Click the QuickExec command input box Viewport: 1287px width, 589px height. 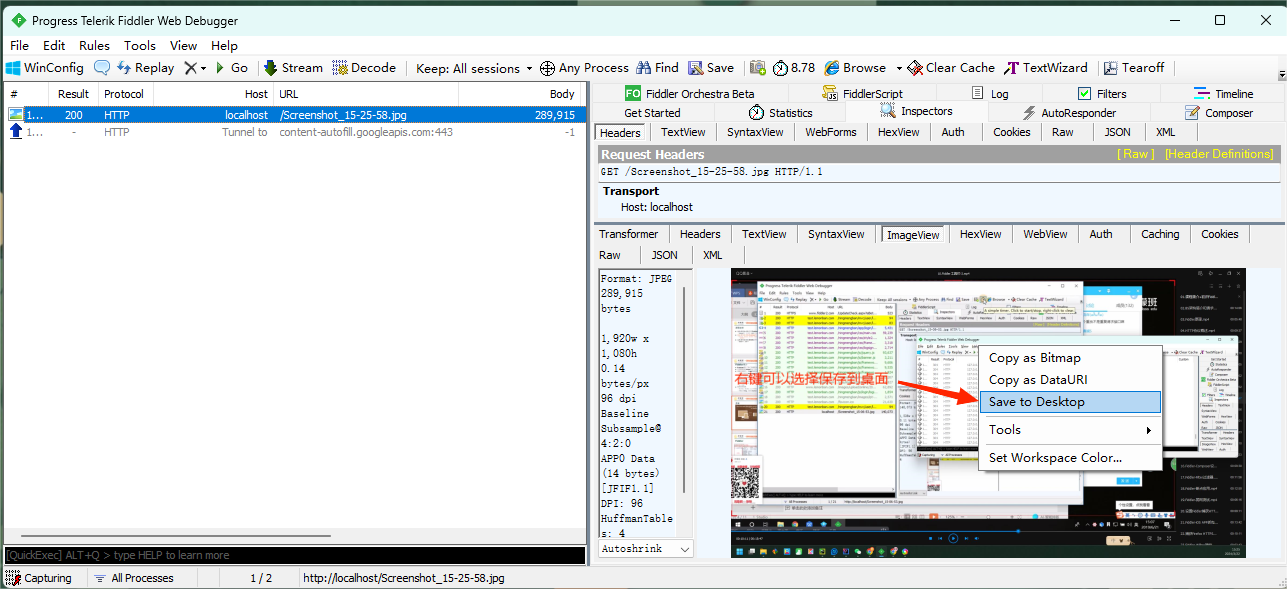pos(294,555)
